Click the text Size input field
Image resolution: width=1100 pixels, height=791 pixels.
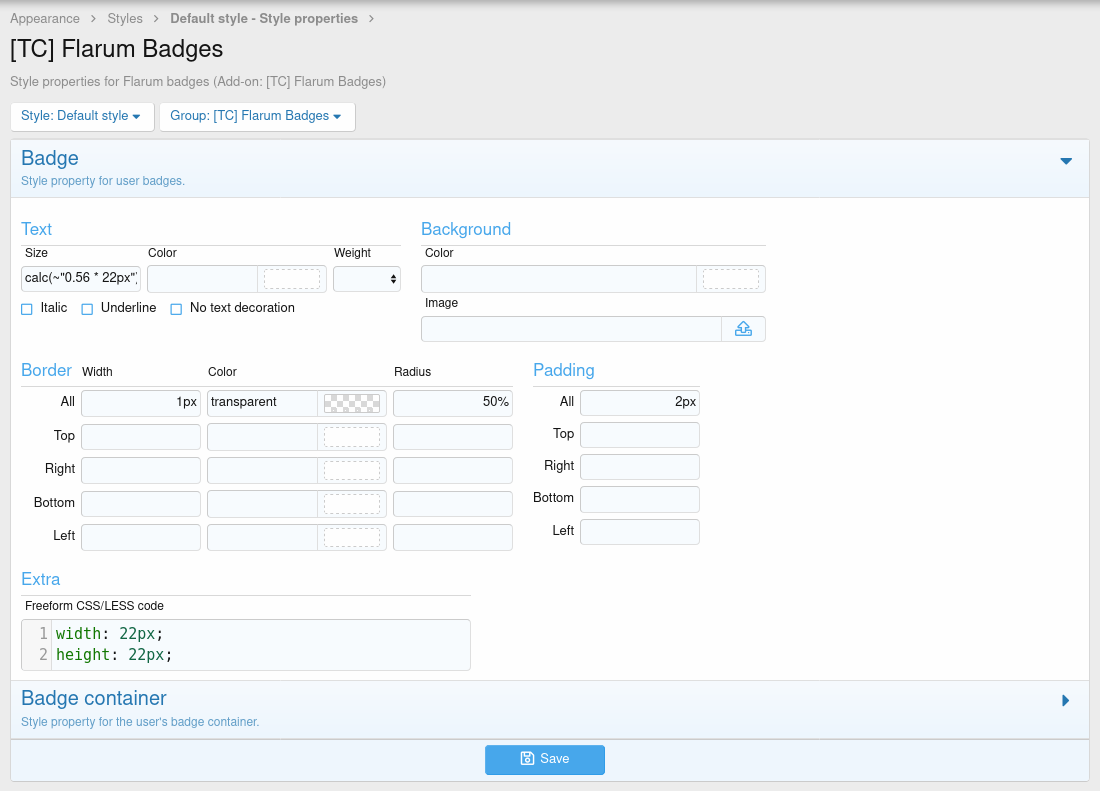81,279
